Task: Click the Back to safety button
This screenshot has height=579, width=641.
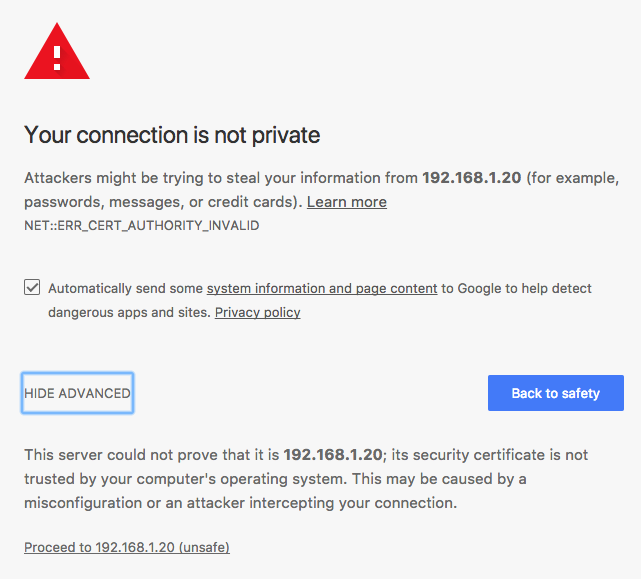Action: click(x=556, y=393)
